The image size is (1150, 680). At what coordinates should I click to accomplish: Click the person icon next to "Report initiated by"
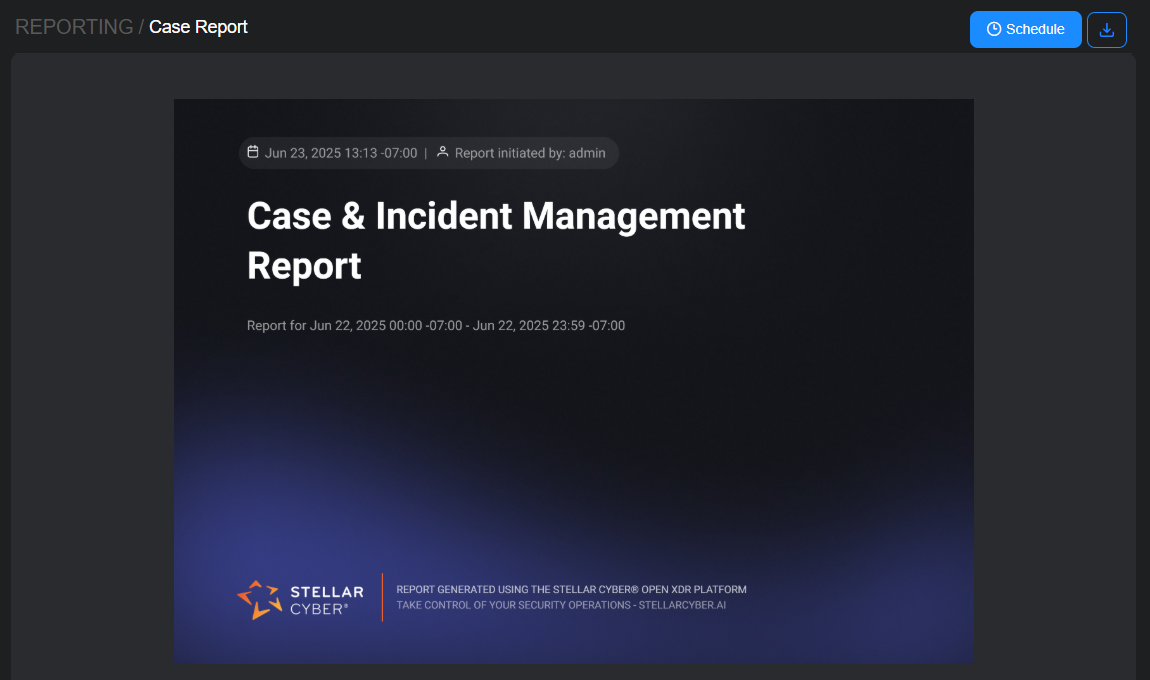[443, 152]
